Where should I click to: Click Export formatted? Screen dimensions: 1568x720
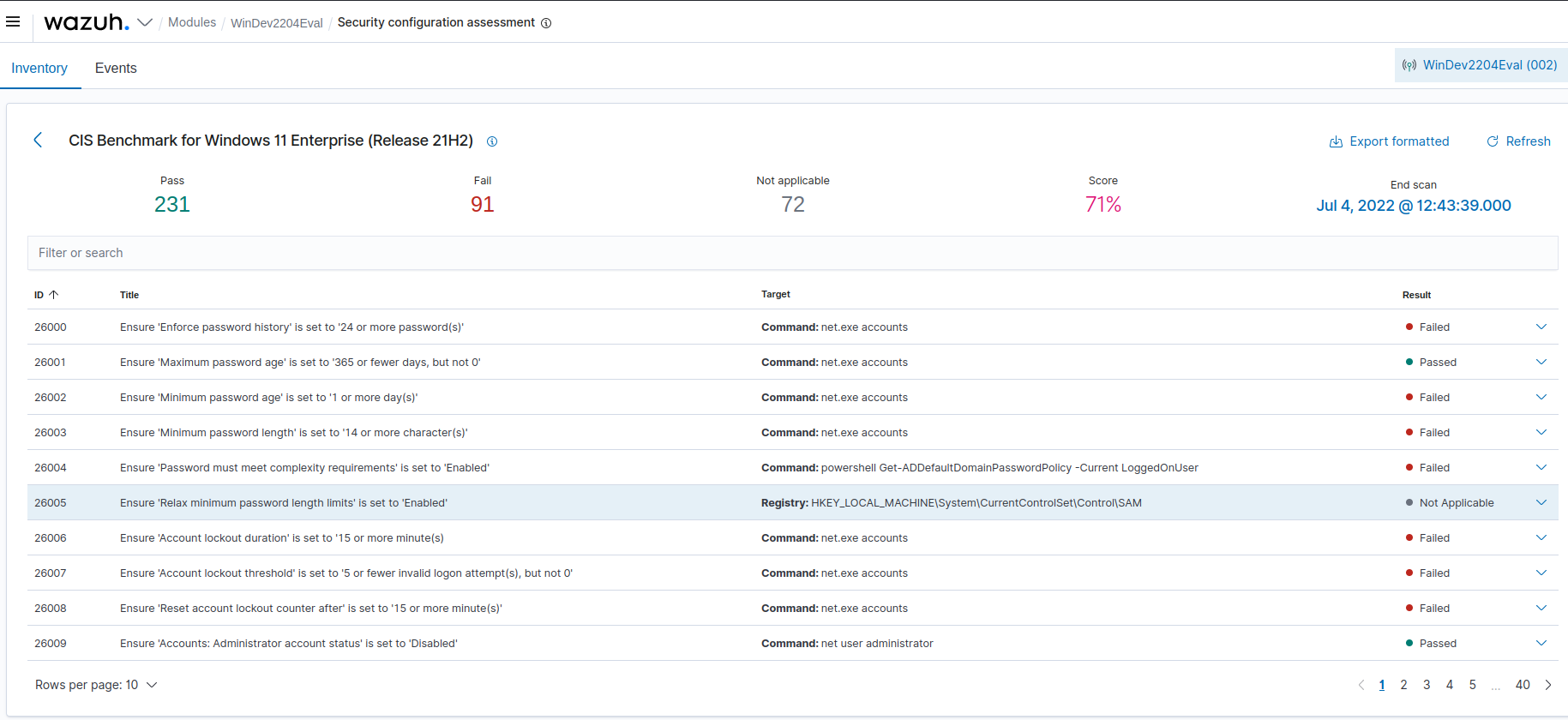click(x=1389, y=141)
